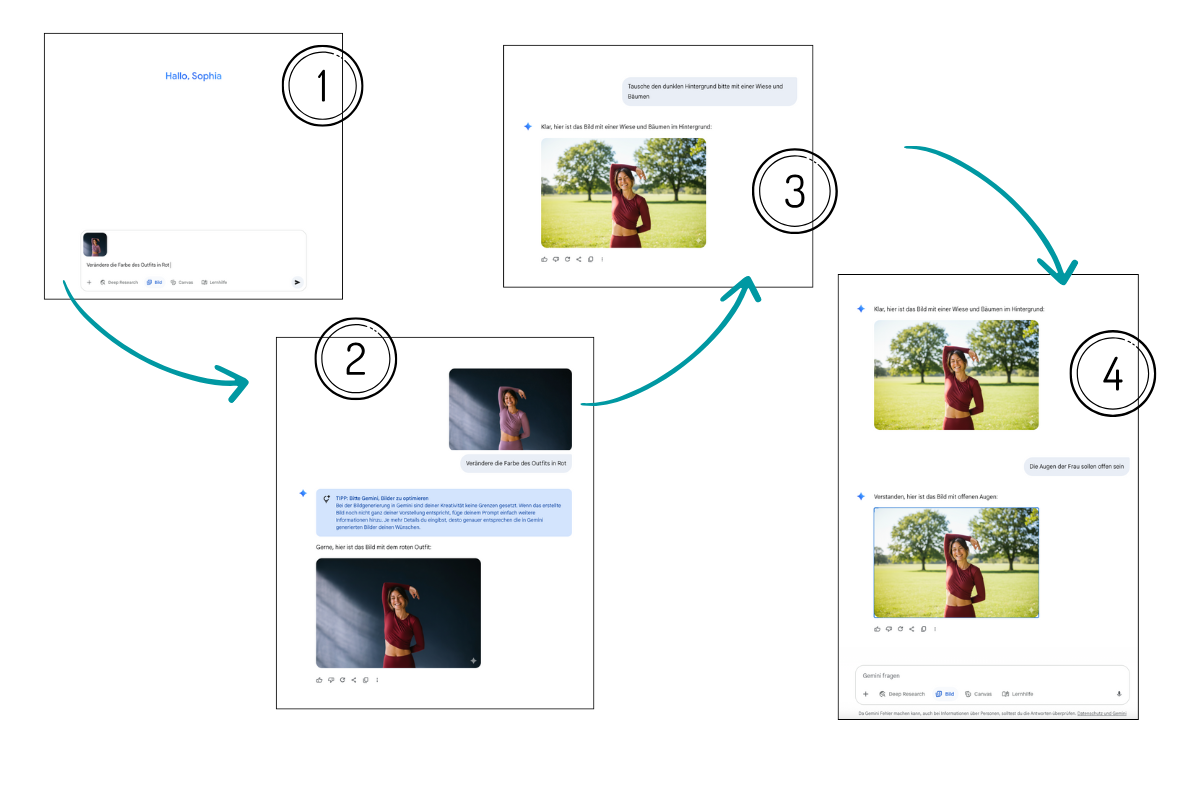Open the three-dot menu under the red outfit image

pos(377,680)
